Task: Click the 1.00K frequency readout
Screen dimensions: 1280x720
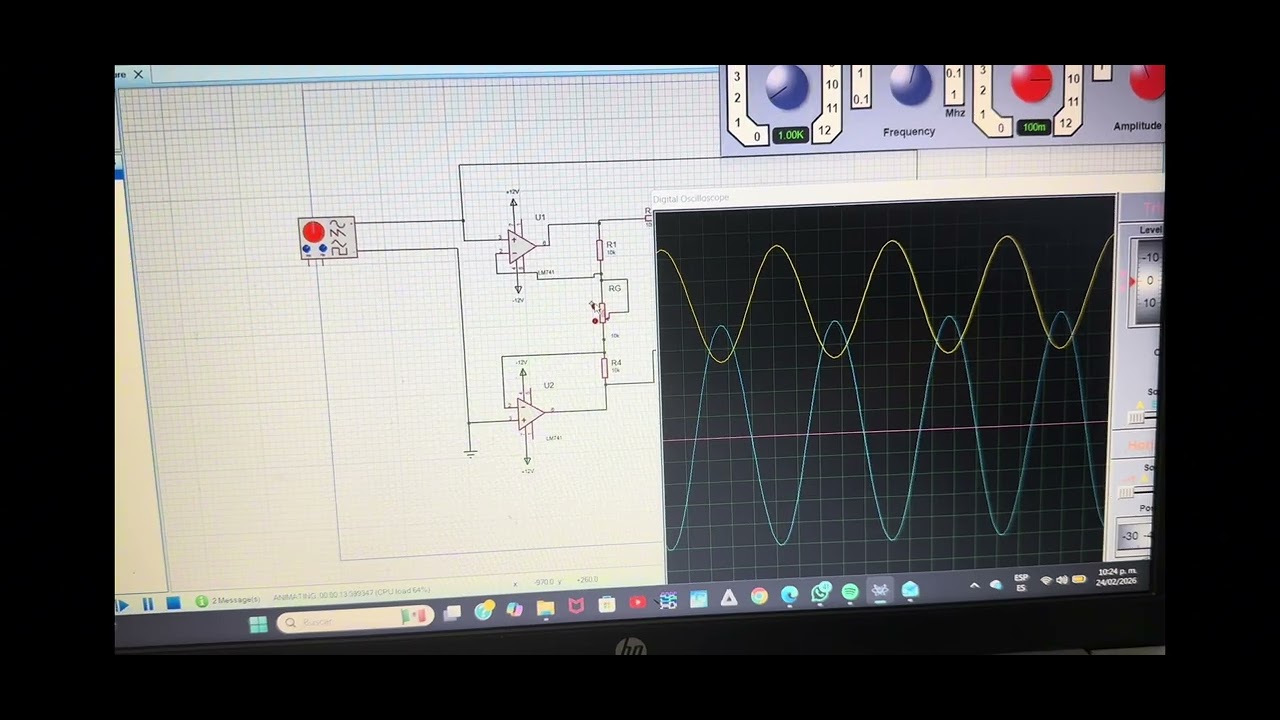Action: [x=790, y=135]
